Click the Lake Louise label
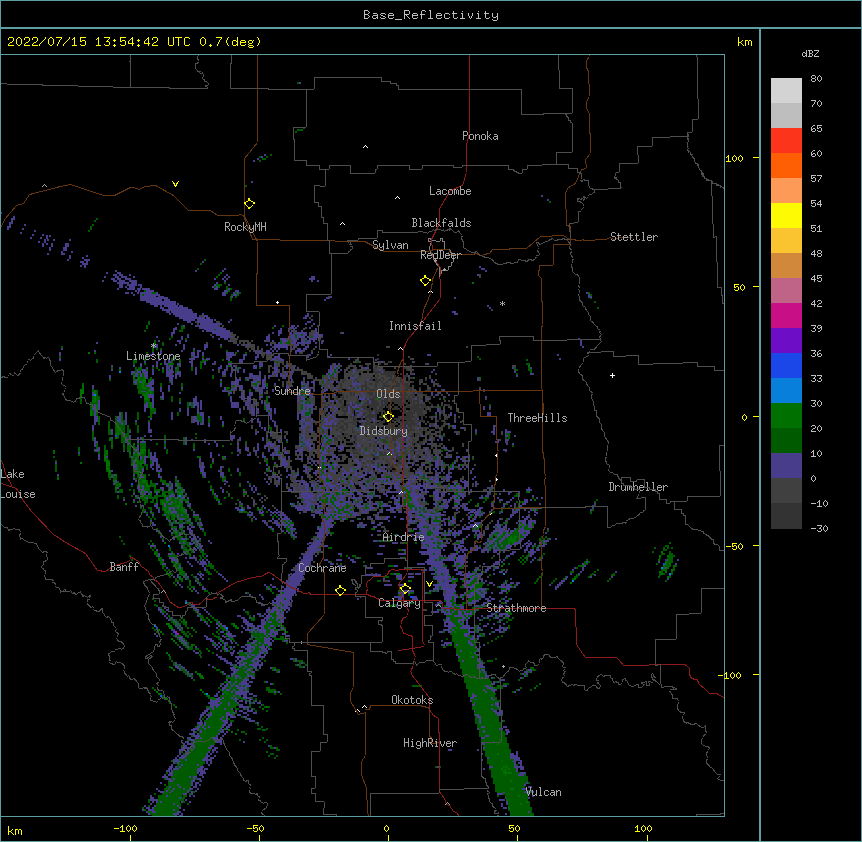The height and width of the screenshot is (842, 862). click(x=18, y=484)
